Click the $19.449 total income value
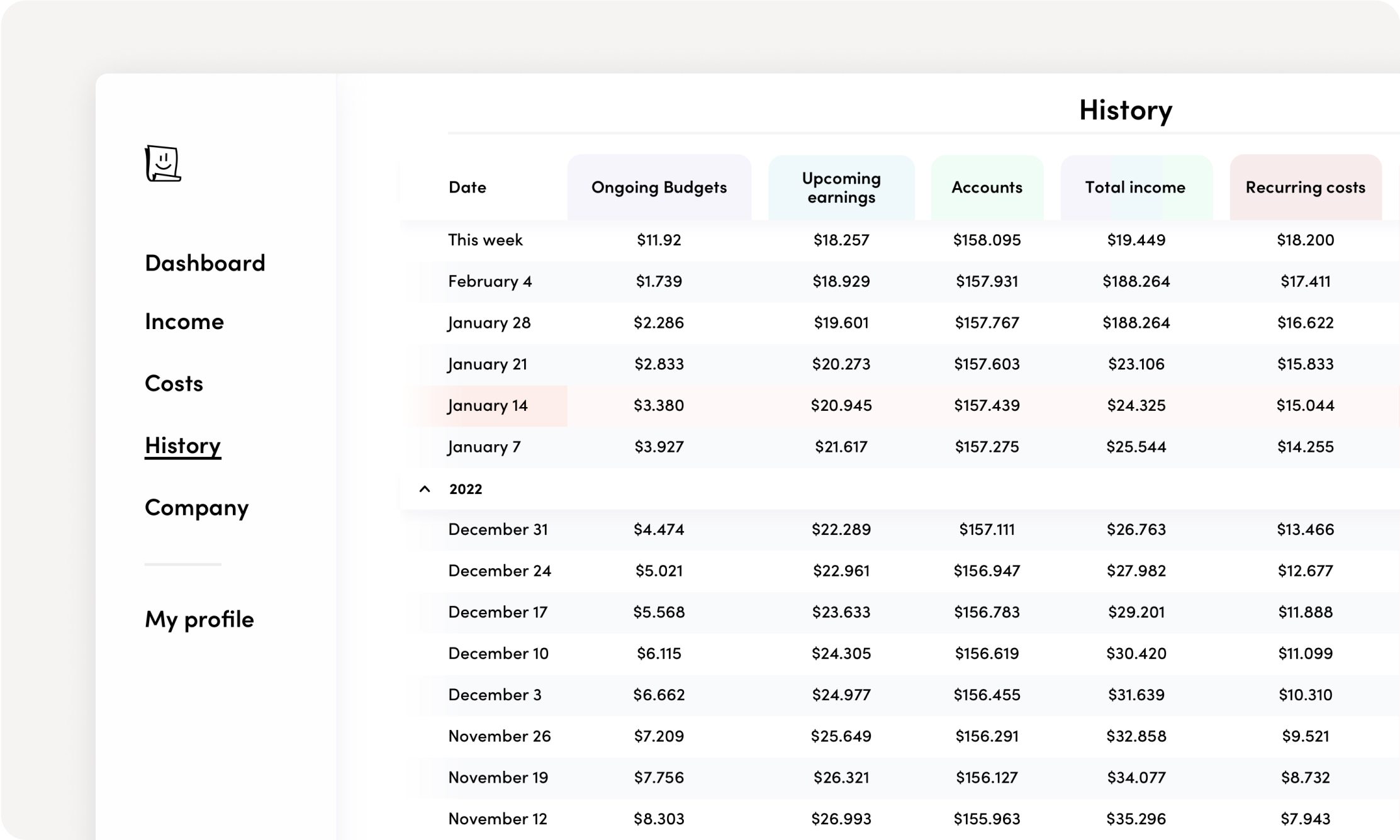 [1136, 240]
